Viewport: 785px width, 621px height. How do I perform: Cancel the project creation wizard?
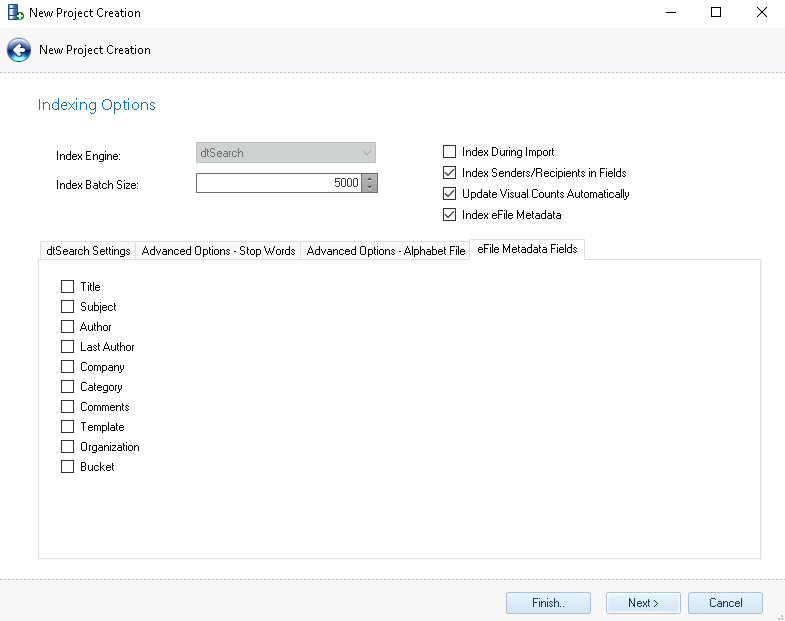725,603
